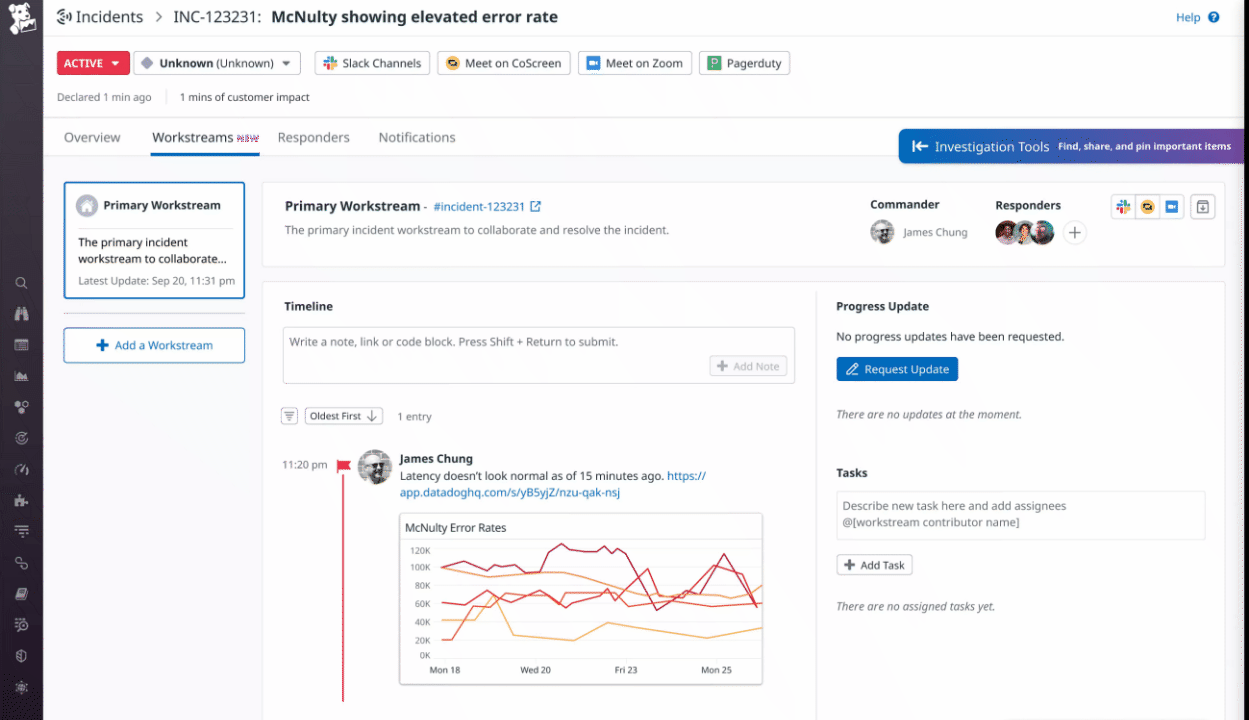The image size is (1249, 720).
Task: Click the Add Task button
Action: [874, 565]
